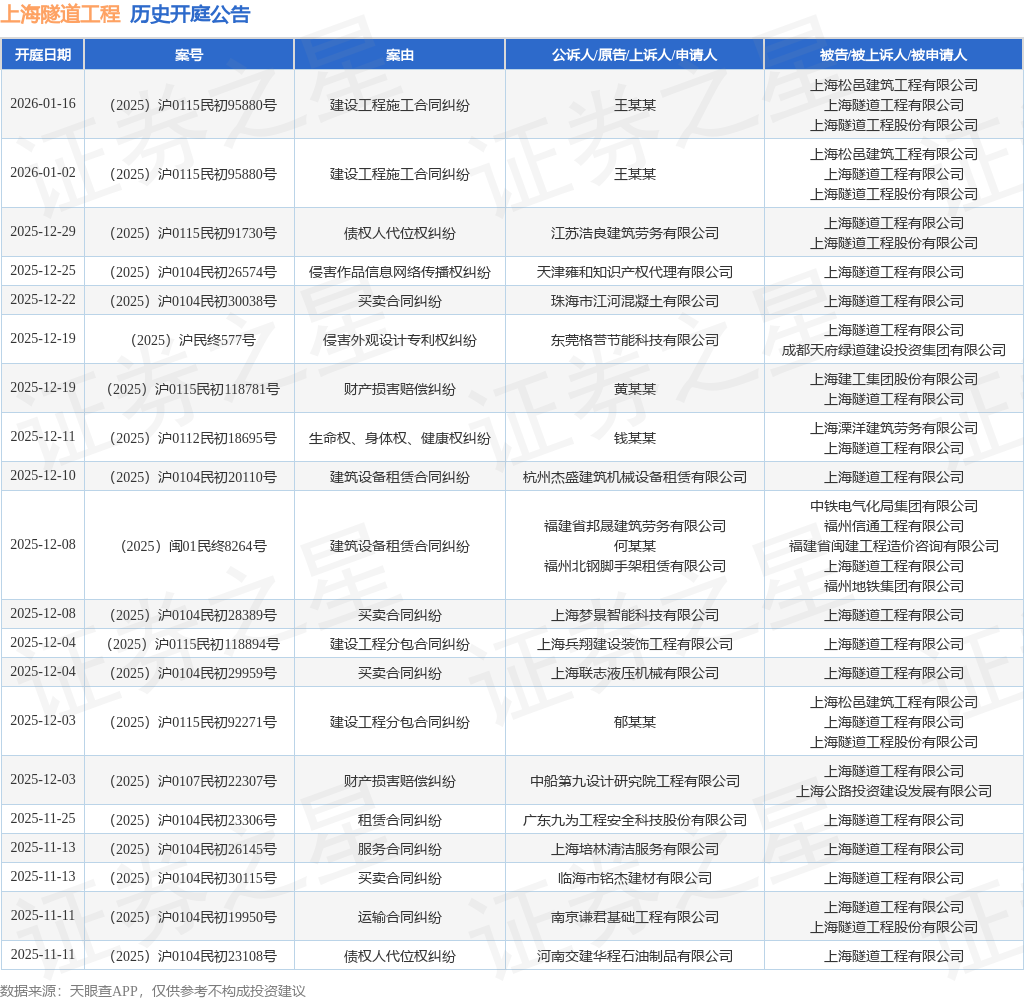This screenshot has width=1024, height=1000.
Task: Select case number 沪0104民初28389号
Action: (x=193, y=615)
